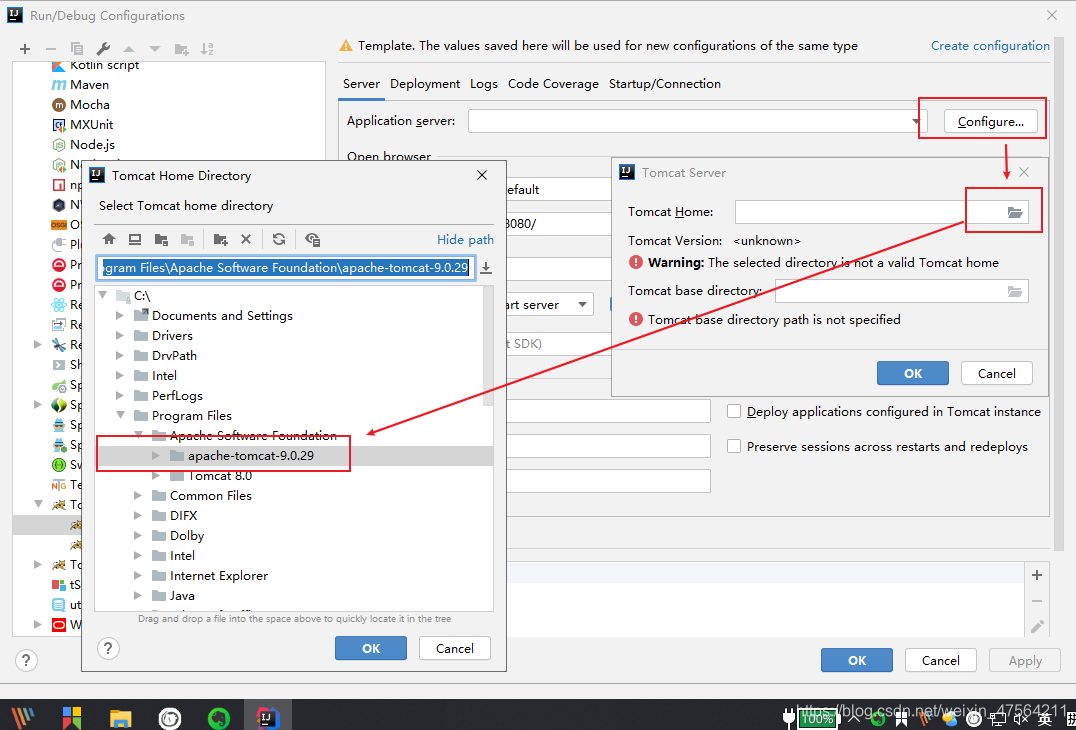
Task: Create new folder icon in configurations toolbar
Action: tap(181, 49)
